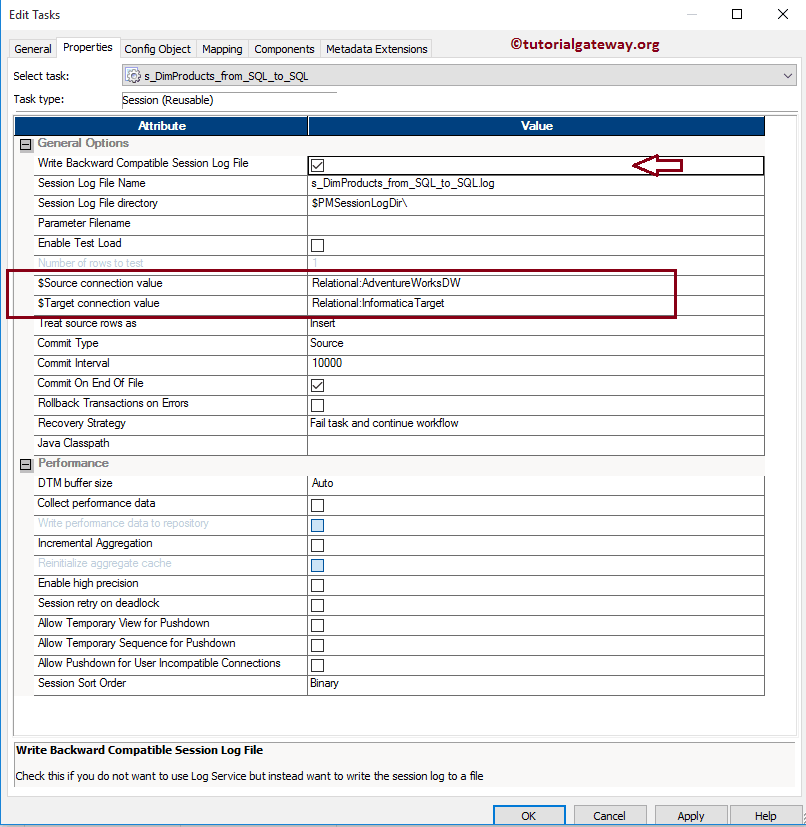Uncheck Commit On End Of File
806x827 pixels.
pyautogui.click(x=318, y=386)
